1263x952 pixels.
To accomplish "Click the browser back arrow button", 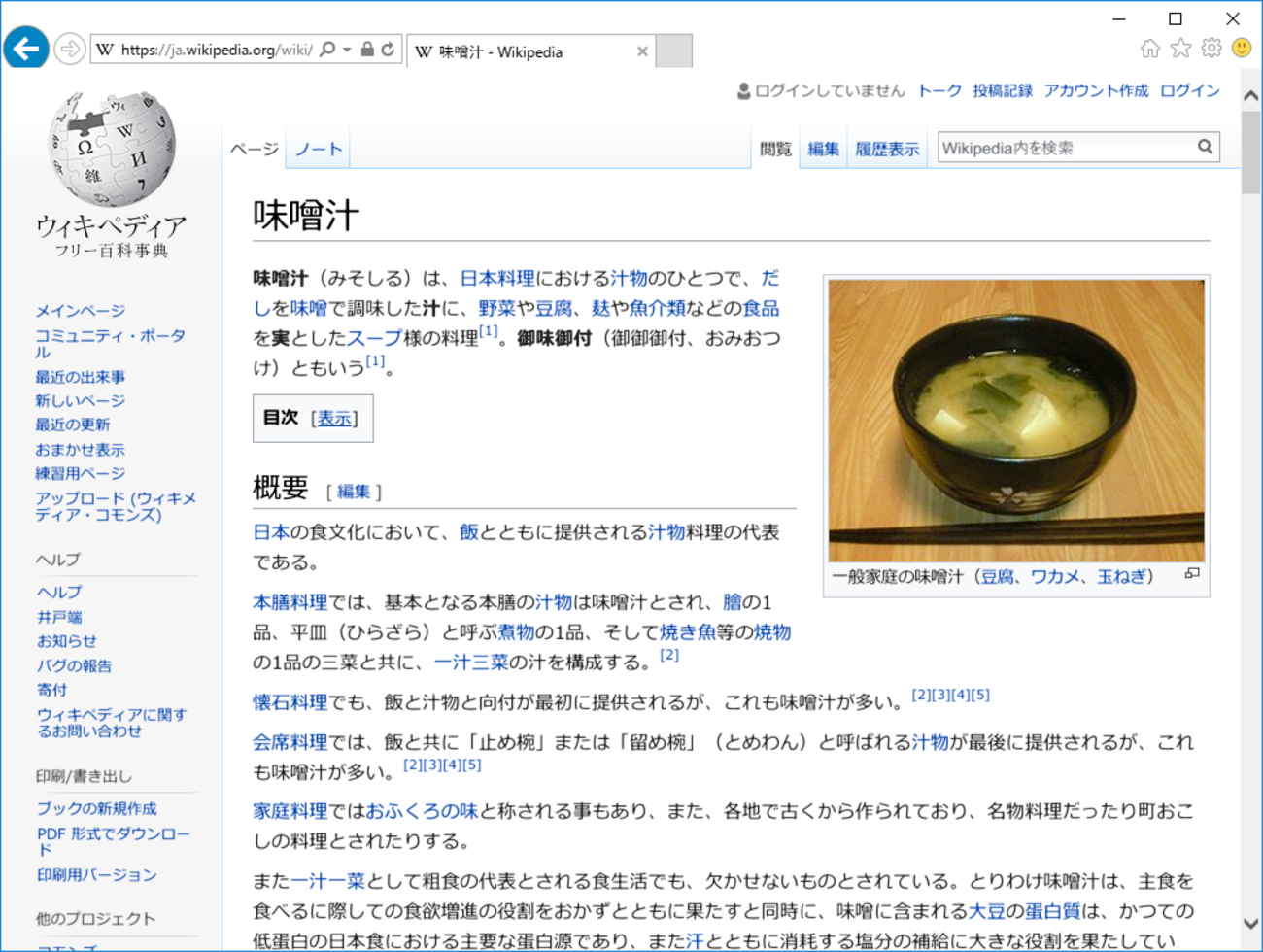I will click(x=26, y=48).
